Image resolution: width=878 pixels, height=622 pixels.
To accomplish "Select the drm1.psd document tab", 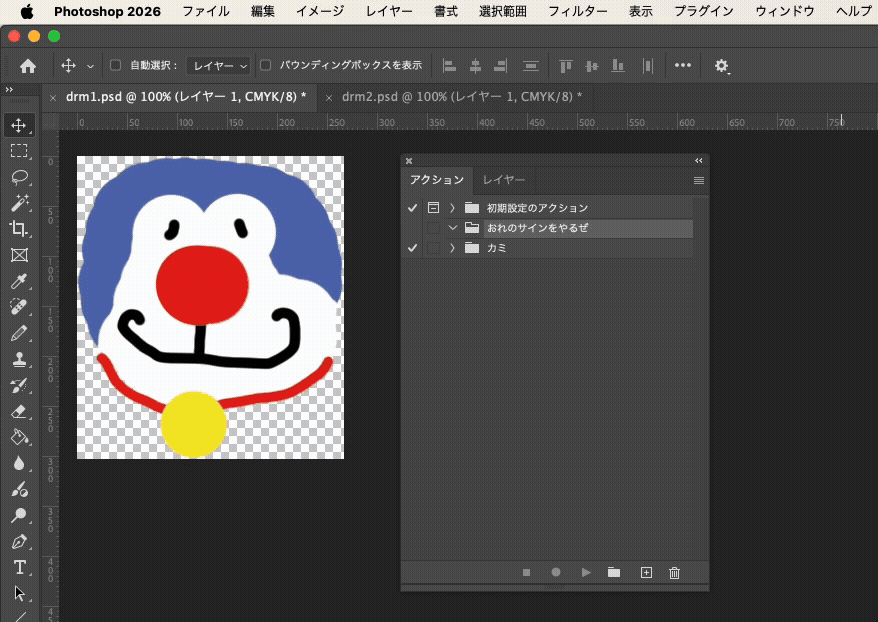I will coord(186,97).
